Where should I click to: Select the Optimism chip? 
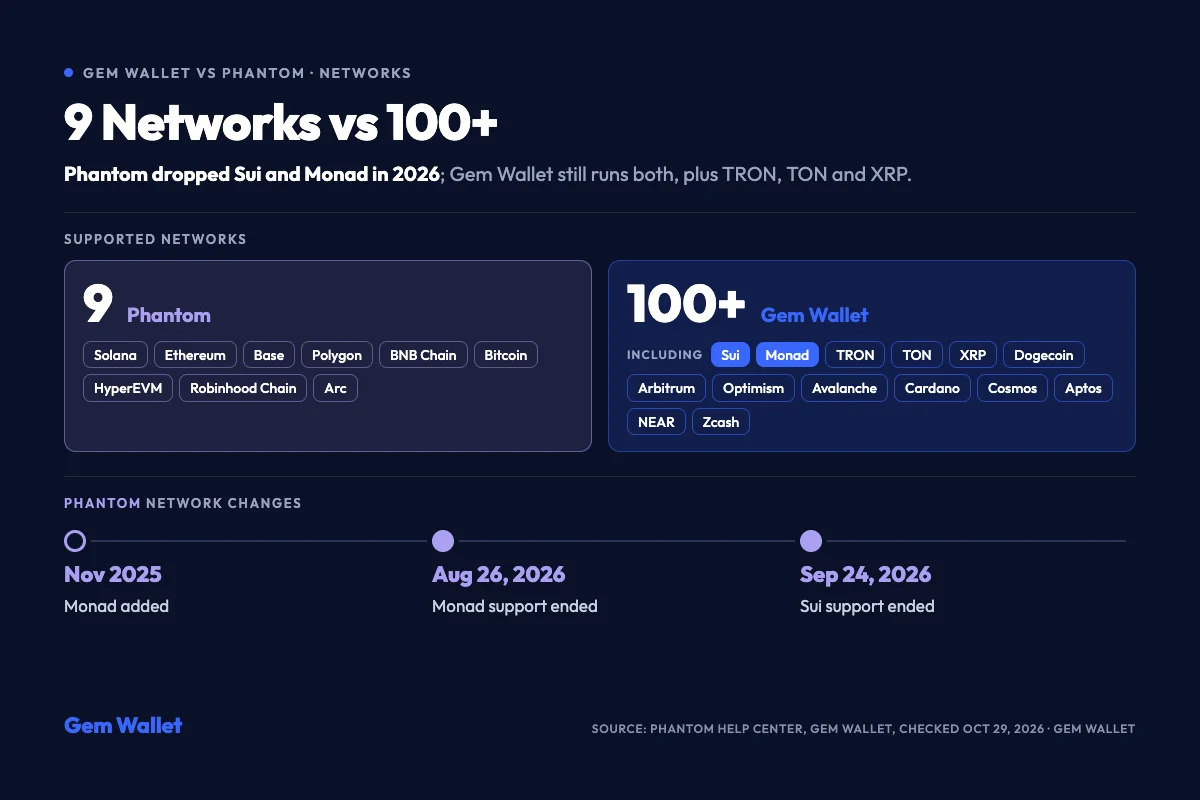click(754, 388)
